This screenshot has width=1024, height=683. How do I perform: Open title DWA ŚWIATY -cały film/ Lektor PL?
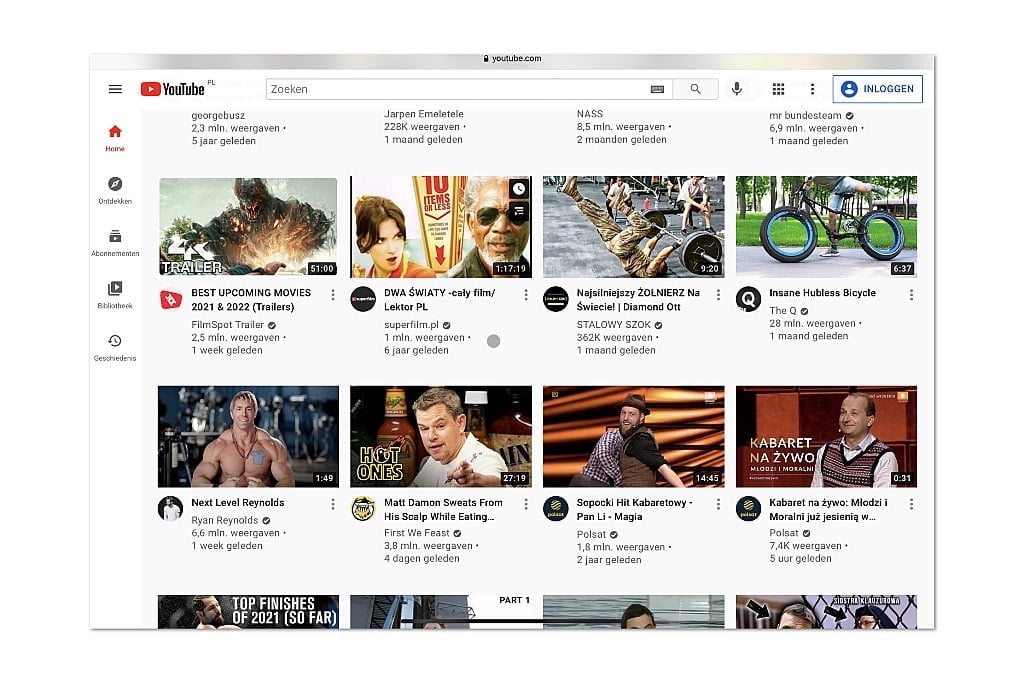coord(440,300)
